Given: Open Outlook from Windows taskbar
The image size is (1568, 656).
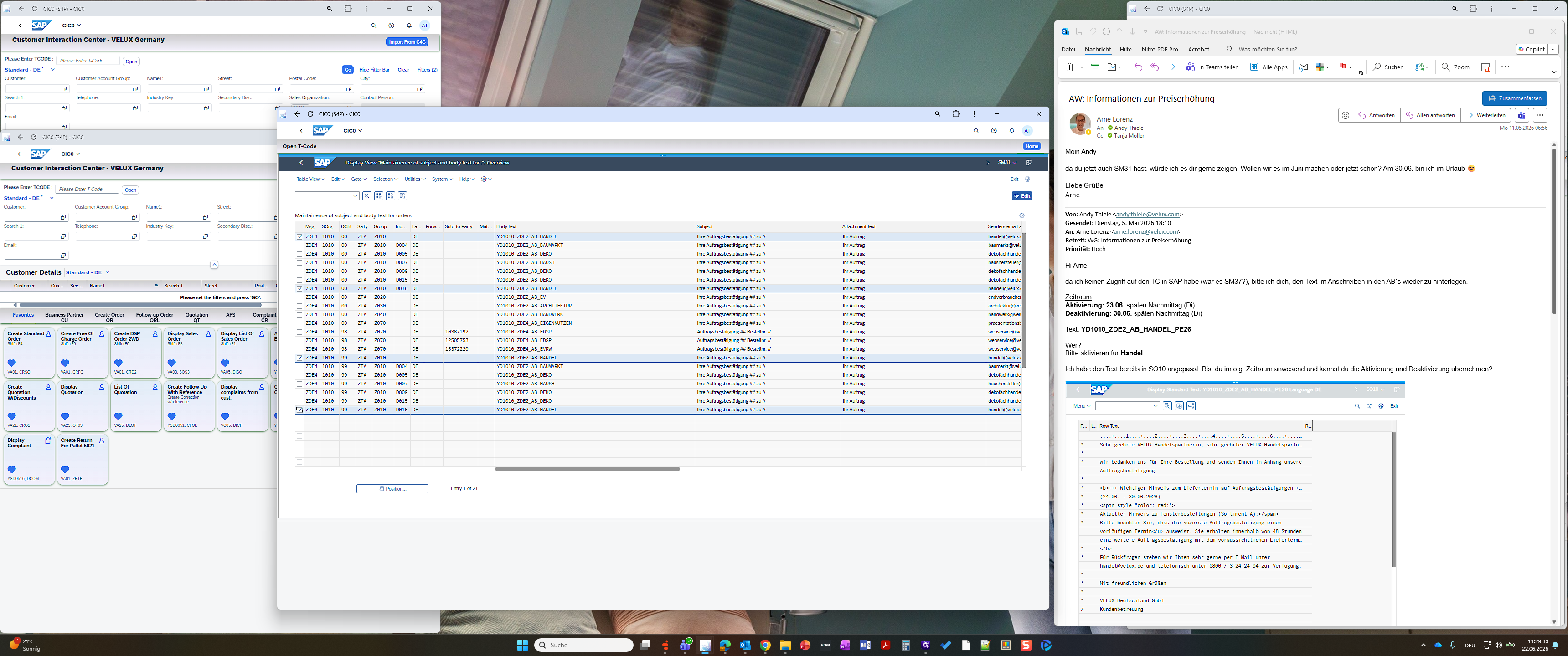Looking at the screenshot, I should click(x=745, y=645).
